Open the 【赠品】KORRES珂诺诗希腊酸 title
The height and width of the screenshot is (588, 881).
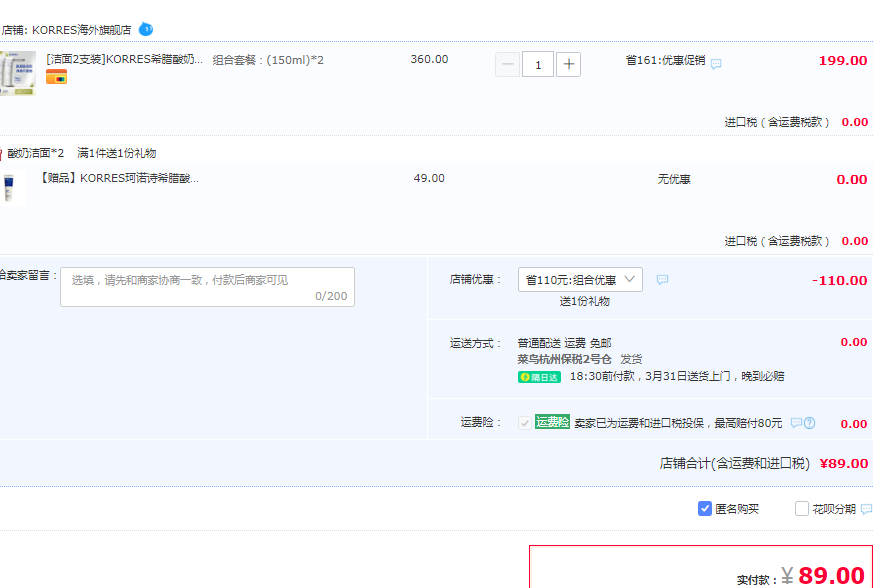point(119,179)
